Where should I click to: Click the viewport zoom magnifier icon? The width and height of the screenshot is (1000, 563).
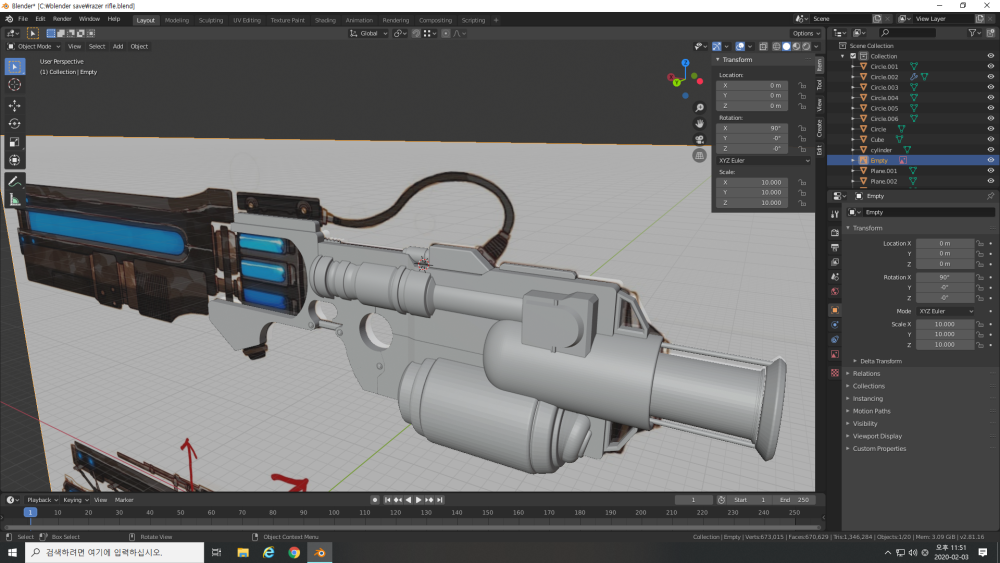point(700,108)
